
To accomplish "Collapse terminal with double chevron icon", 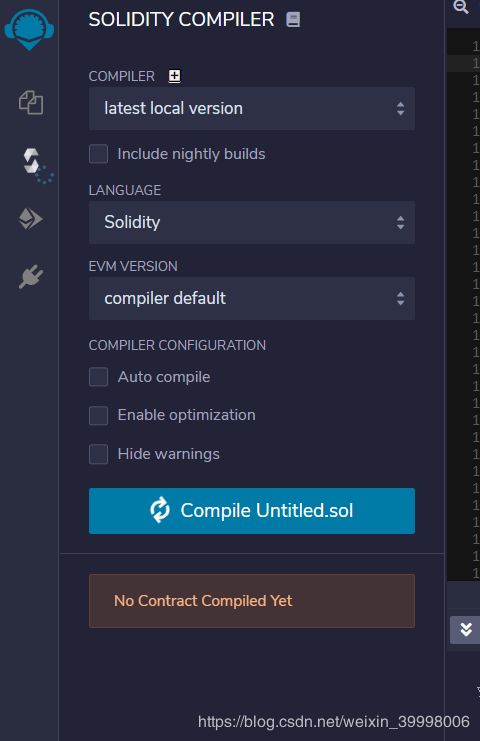I will pos(465,630).
